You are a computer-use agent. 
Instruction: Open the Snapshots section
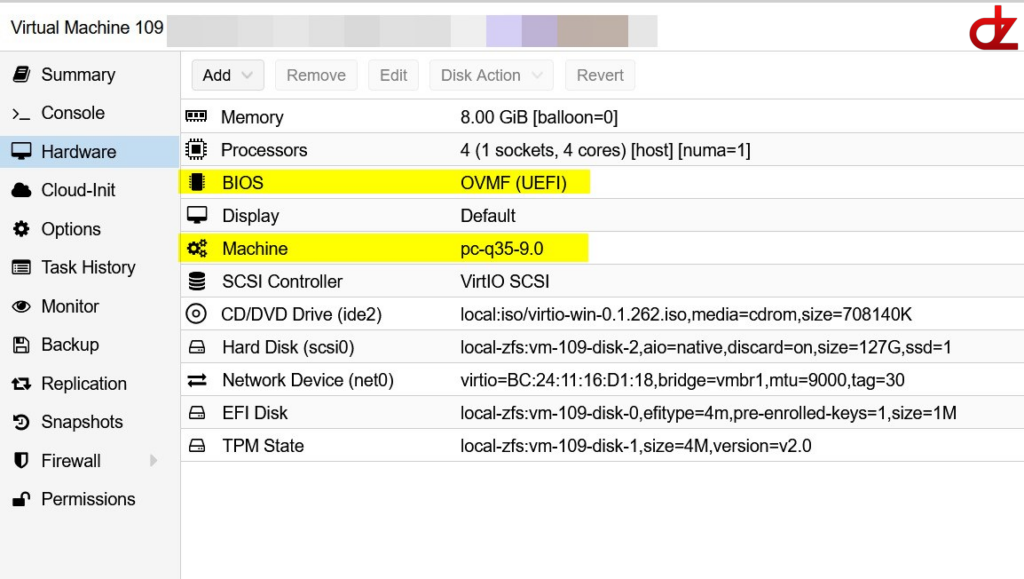[81, 422]
